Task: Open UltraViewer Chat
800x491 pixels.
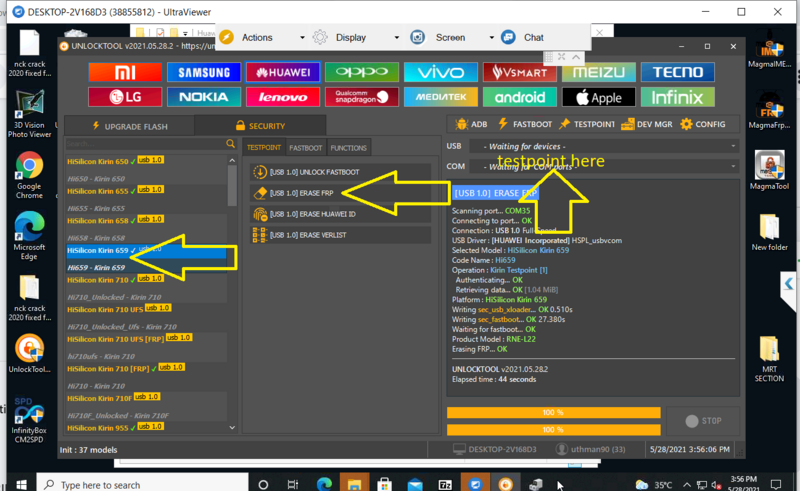Action: (523, 37)
